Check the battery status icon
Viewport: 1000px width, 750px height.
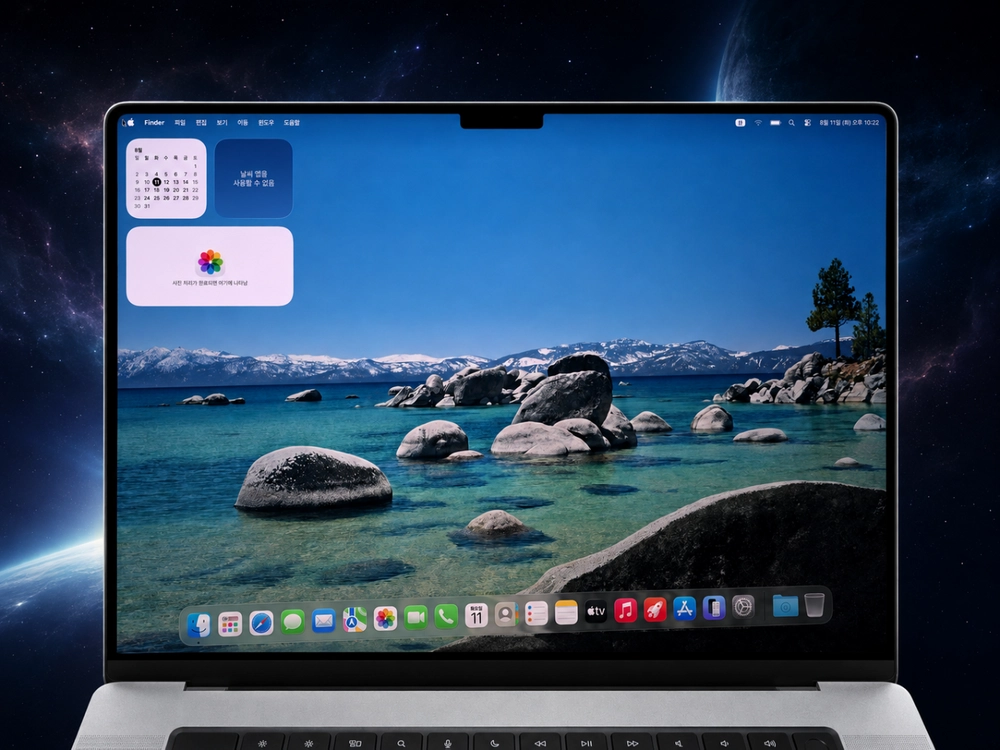(776, 122)
